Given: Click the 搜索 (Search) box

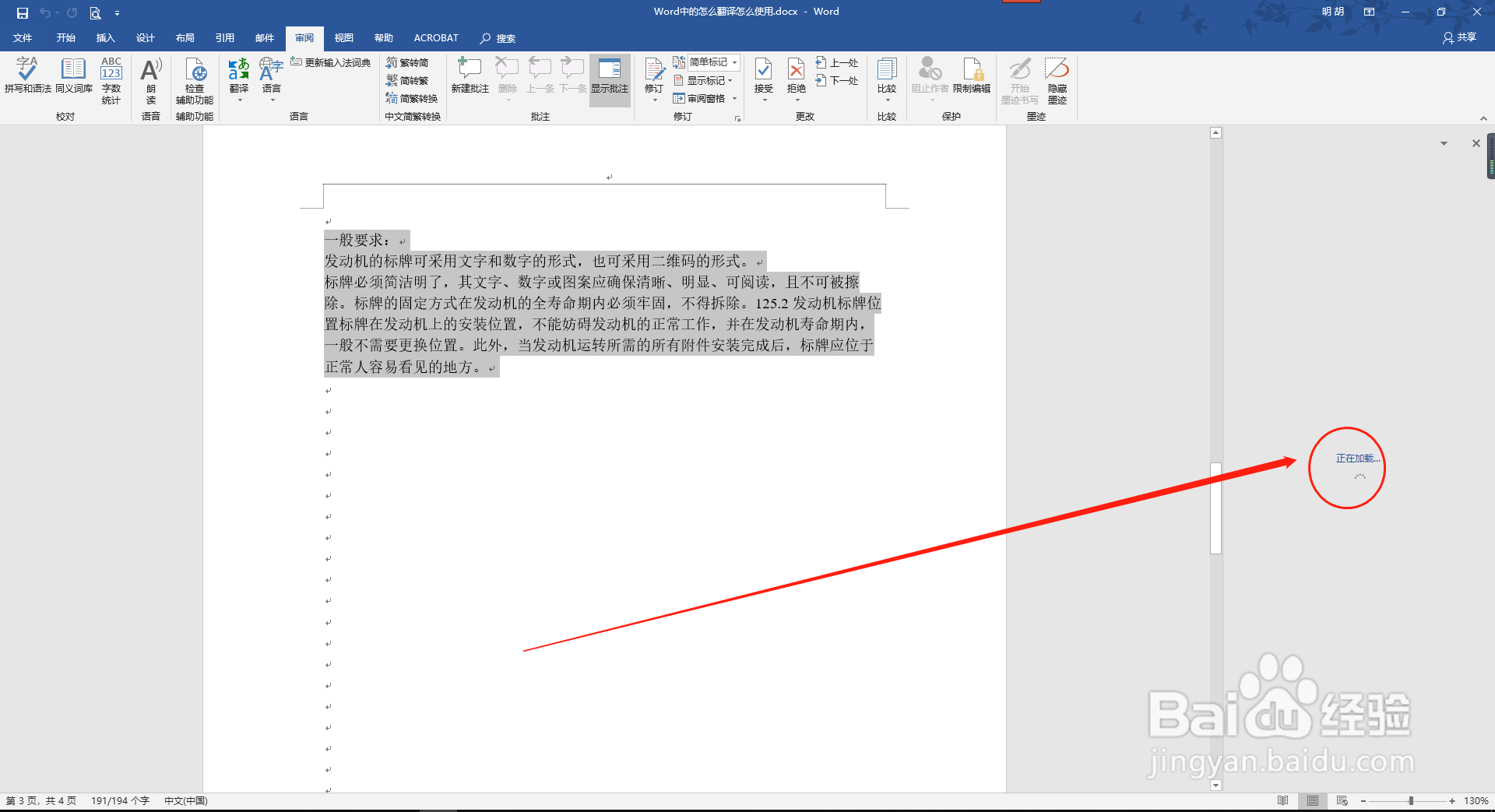Looking at the screenshot, I should pos(498,38).
